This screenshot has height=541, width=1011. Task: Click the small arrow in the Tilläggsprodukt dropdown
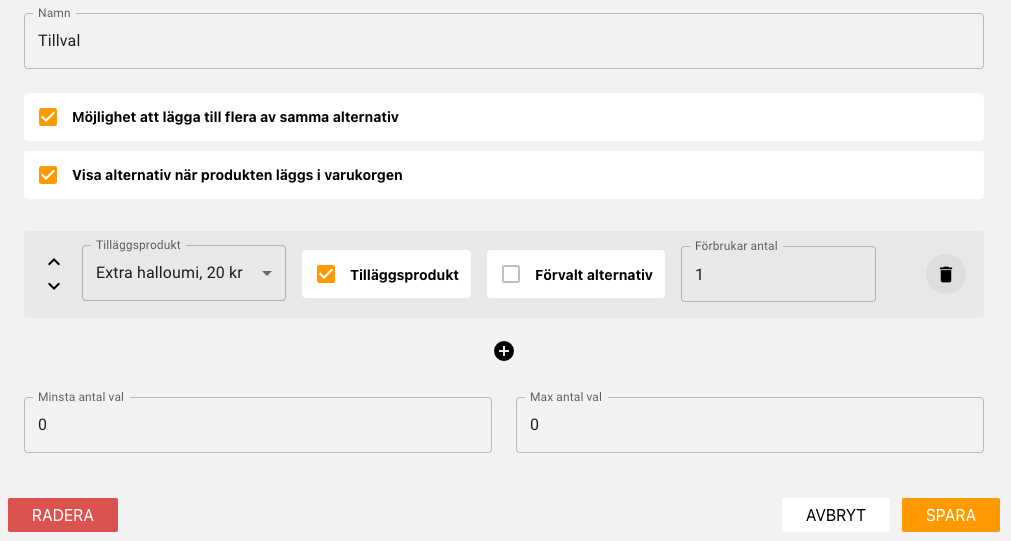[266, 273]
